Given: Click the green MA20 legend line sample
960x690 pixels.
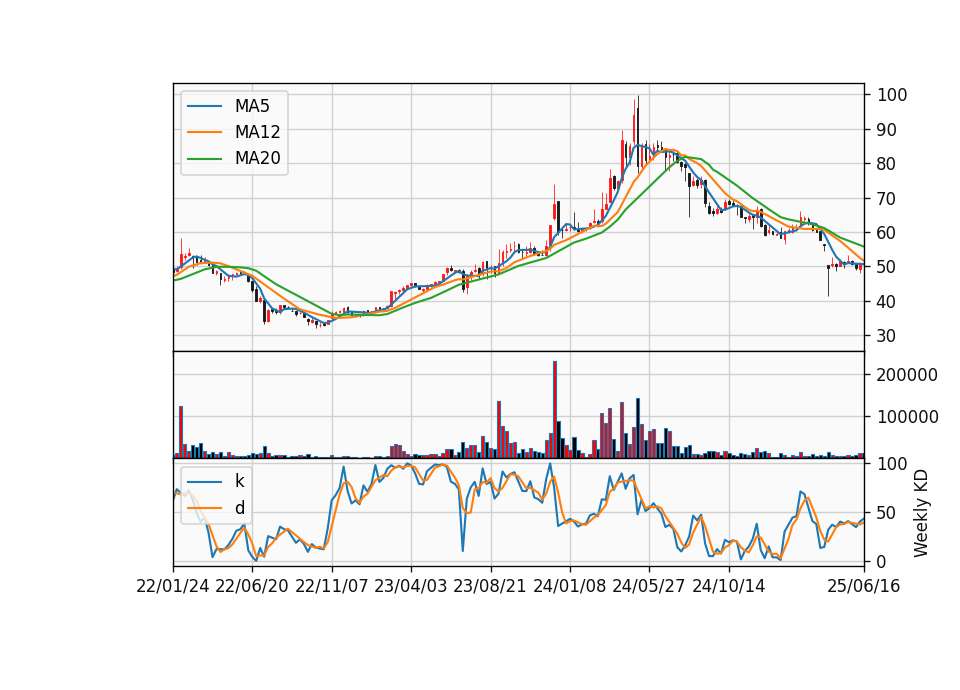Looking at the screenshot, I should (204, 158).
